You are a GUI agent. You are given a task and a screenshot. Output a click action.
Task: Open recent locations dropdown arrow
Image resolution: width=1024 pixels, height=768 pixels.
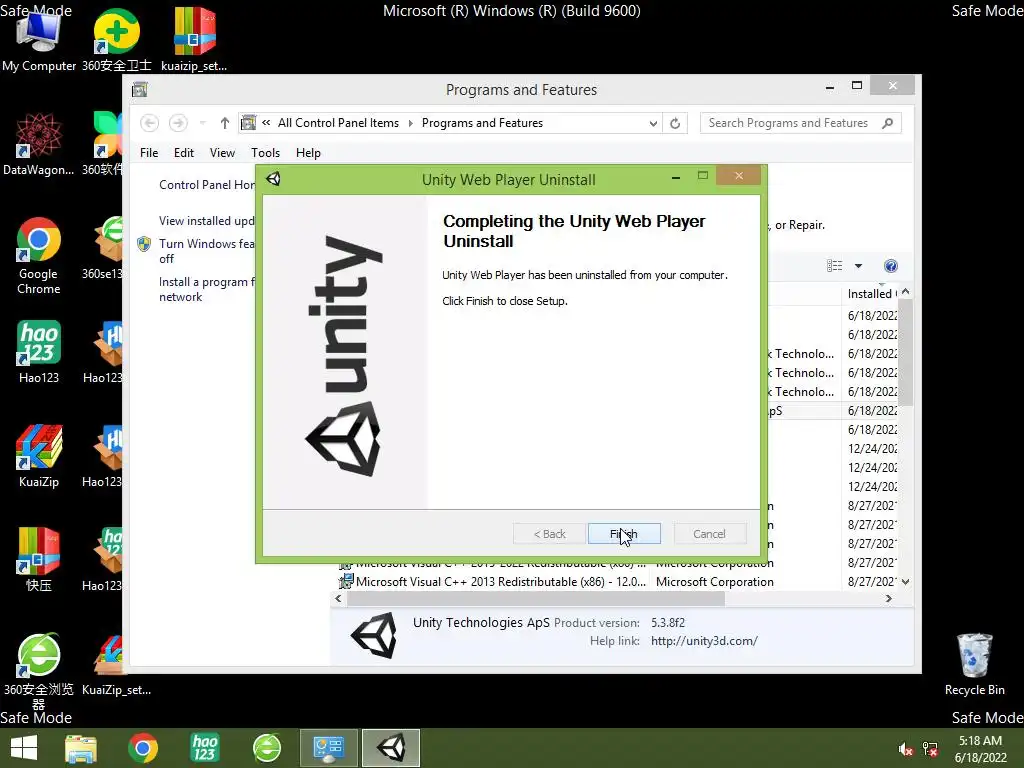pos(202,123)
